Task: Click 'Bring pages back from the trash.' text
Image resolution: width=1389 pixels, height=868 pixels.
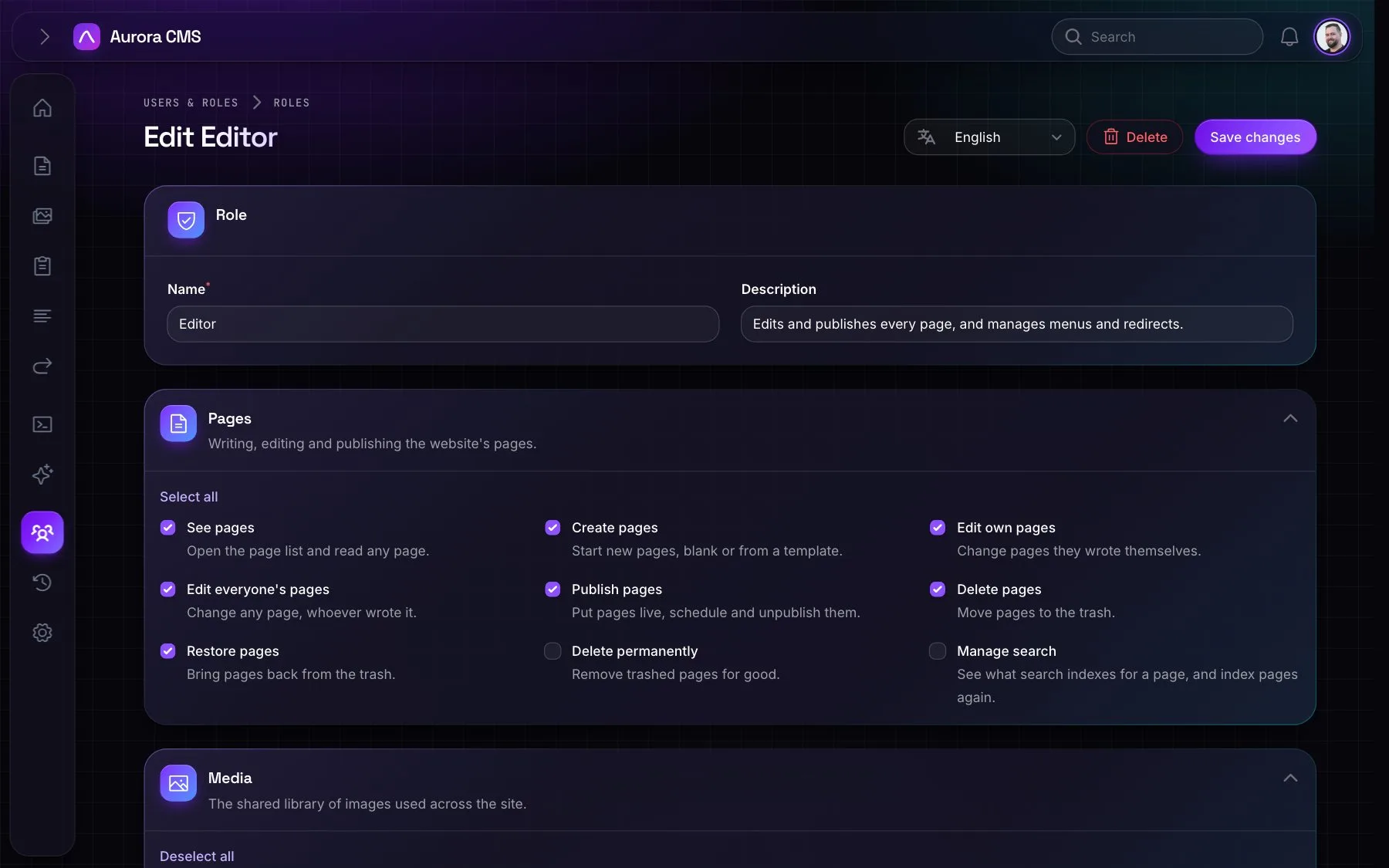Action: coord(291,674)
